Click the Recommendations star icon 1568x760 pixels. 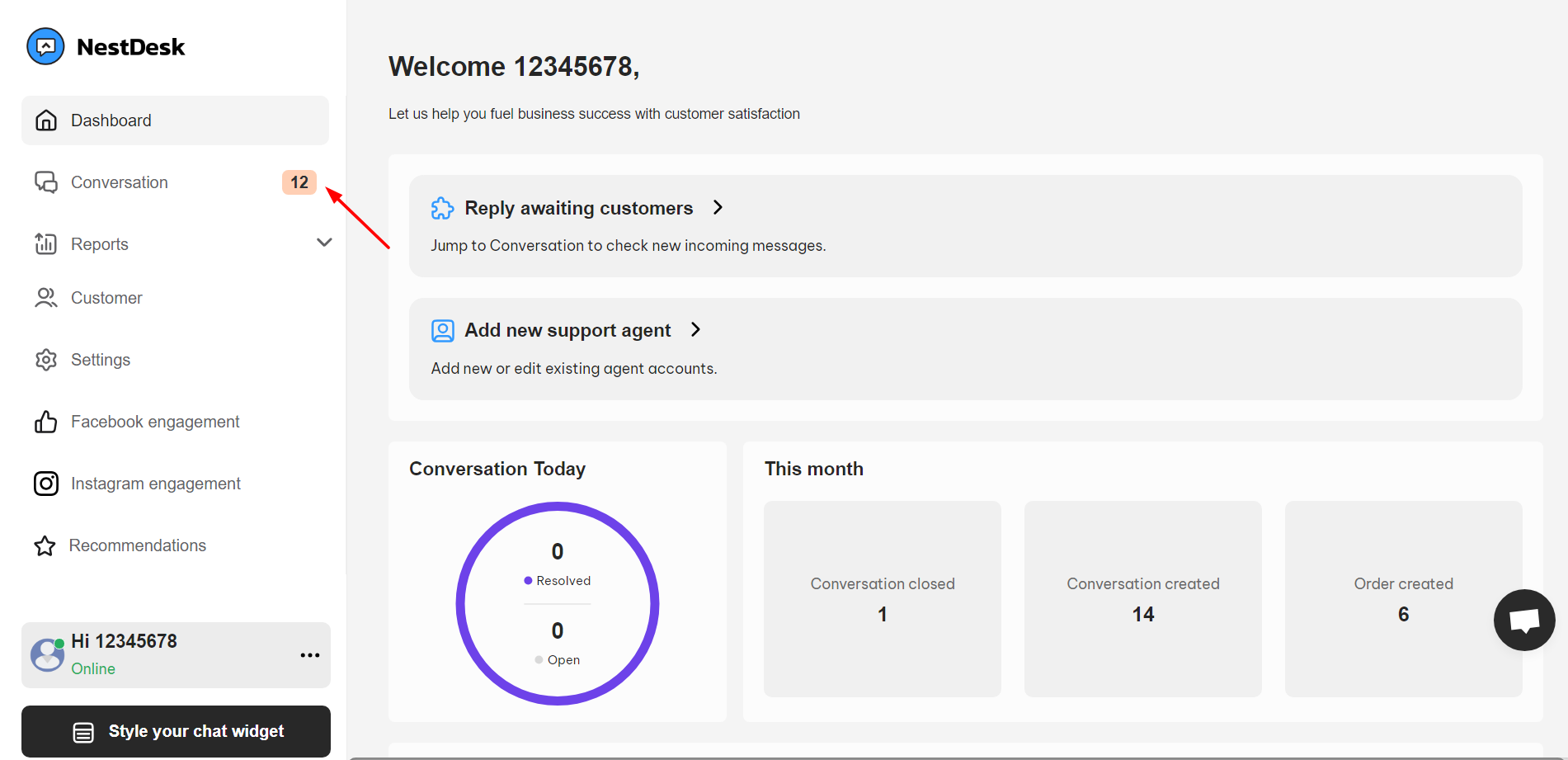tap(45, 545)
